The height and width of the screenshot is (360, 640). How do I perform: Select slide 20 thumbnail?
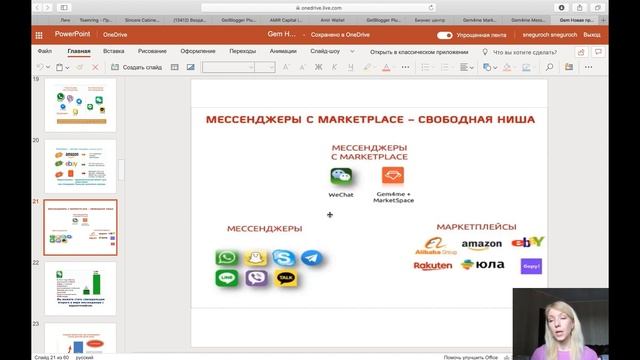80,166
